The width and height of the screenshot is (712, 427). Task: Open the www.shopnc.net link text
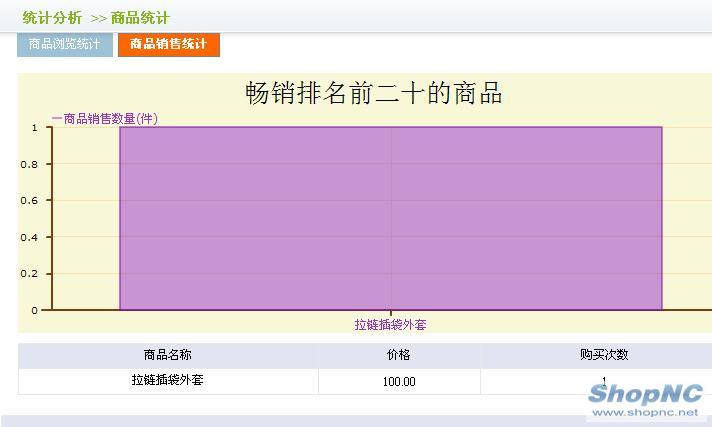[647, 413]
